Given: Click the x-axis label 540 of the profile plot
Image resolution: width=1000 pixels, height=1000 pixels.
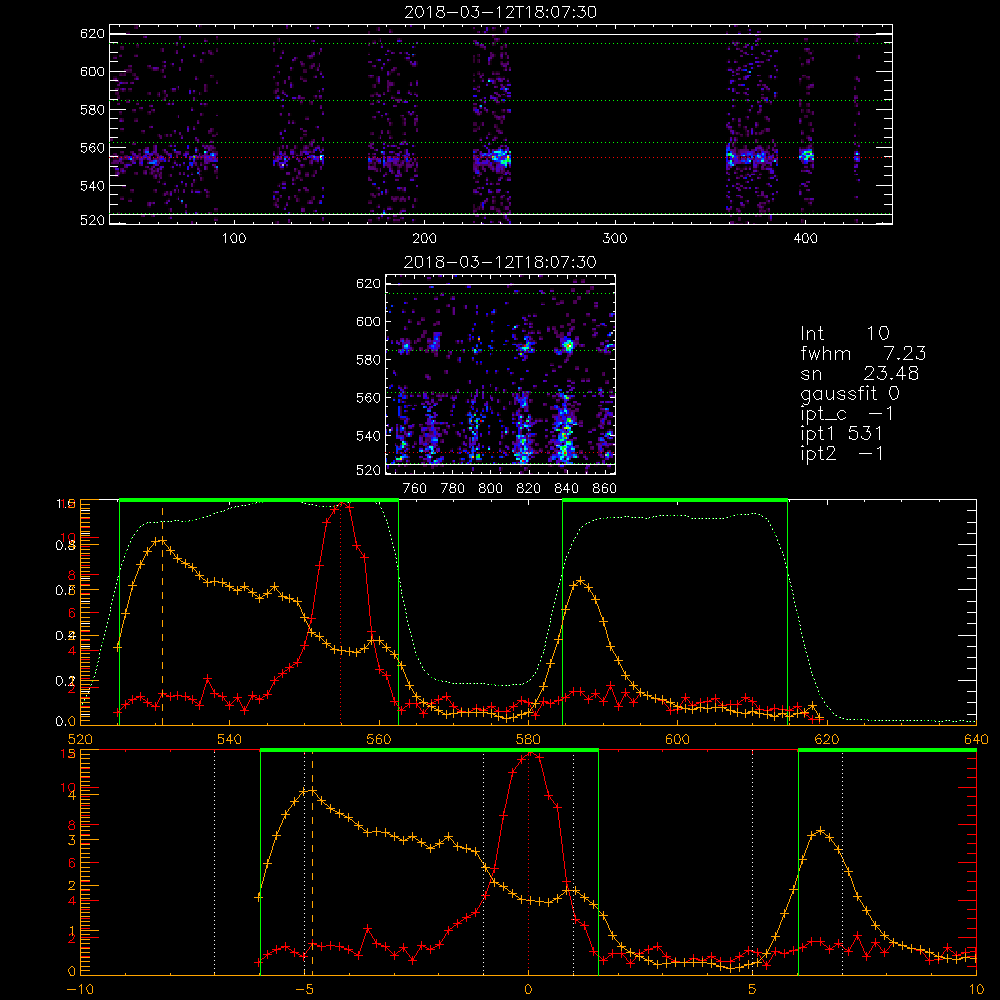Looking at the screenshot, I should coord(230,739).
